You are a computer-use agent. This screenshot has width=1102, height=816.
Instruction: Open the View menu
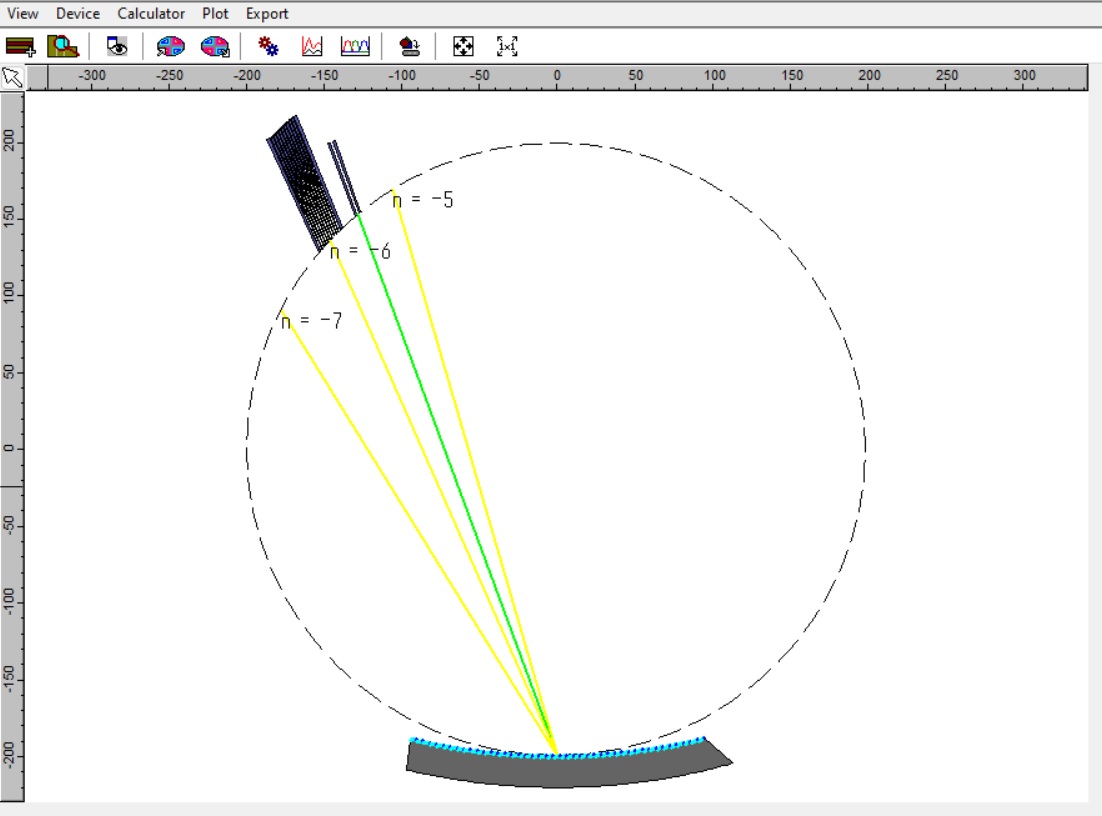point(22,13)
